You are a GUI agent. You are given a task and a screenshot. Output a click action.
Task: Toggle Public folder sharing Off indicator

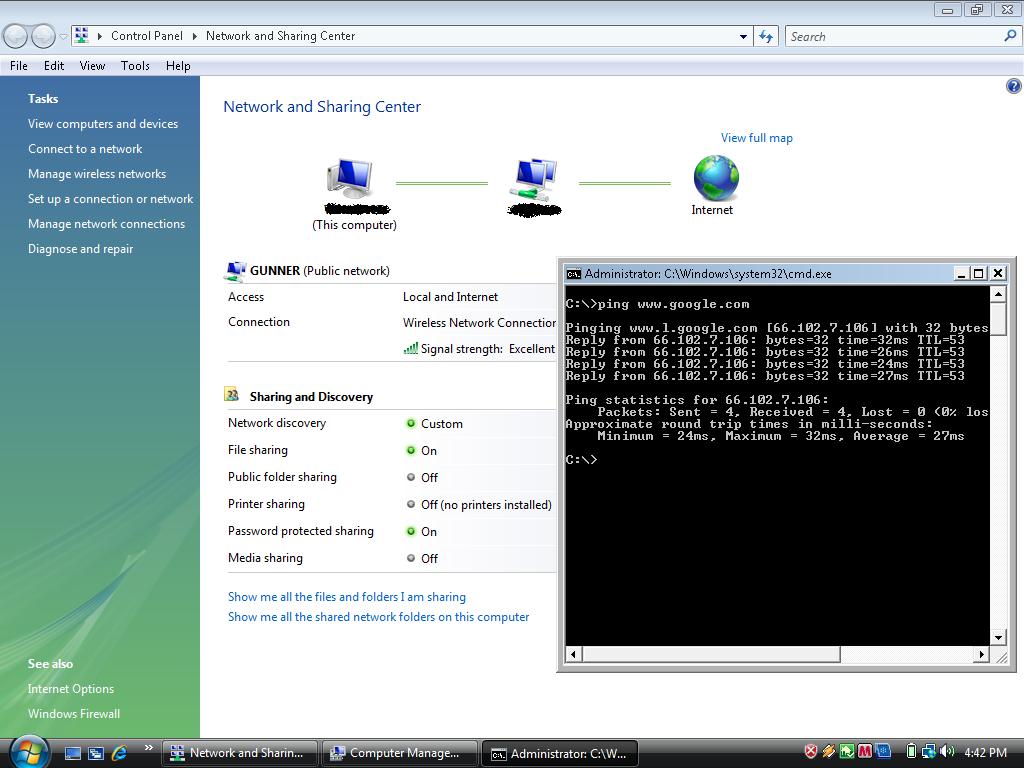click(x=411, y=477)
